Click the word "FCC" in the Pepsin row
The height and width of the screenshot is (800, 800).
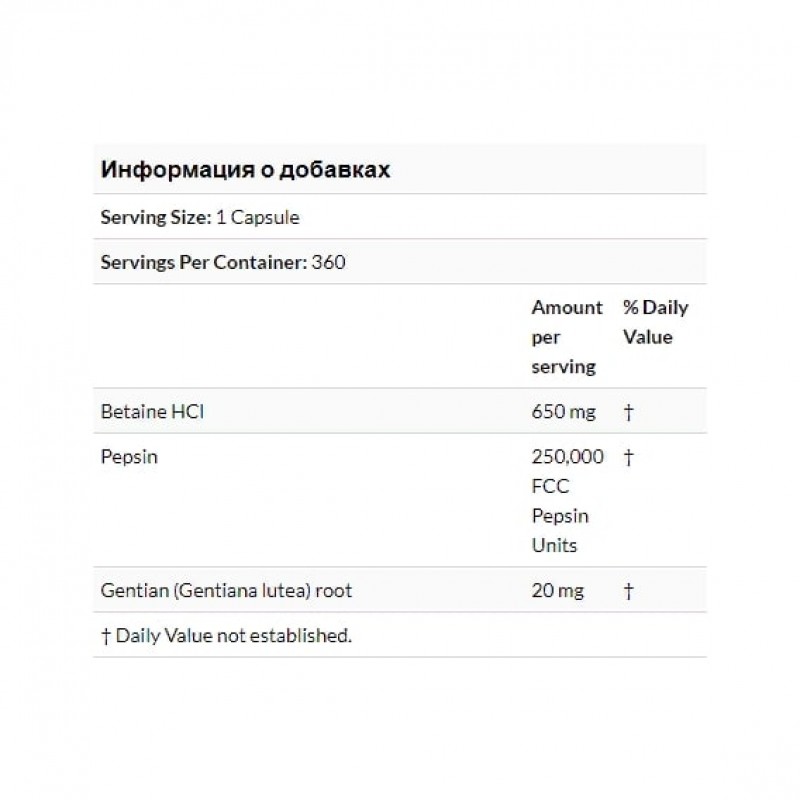(549, 487)
